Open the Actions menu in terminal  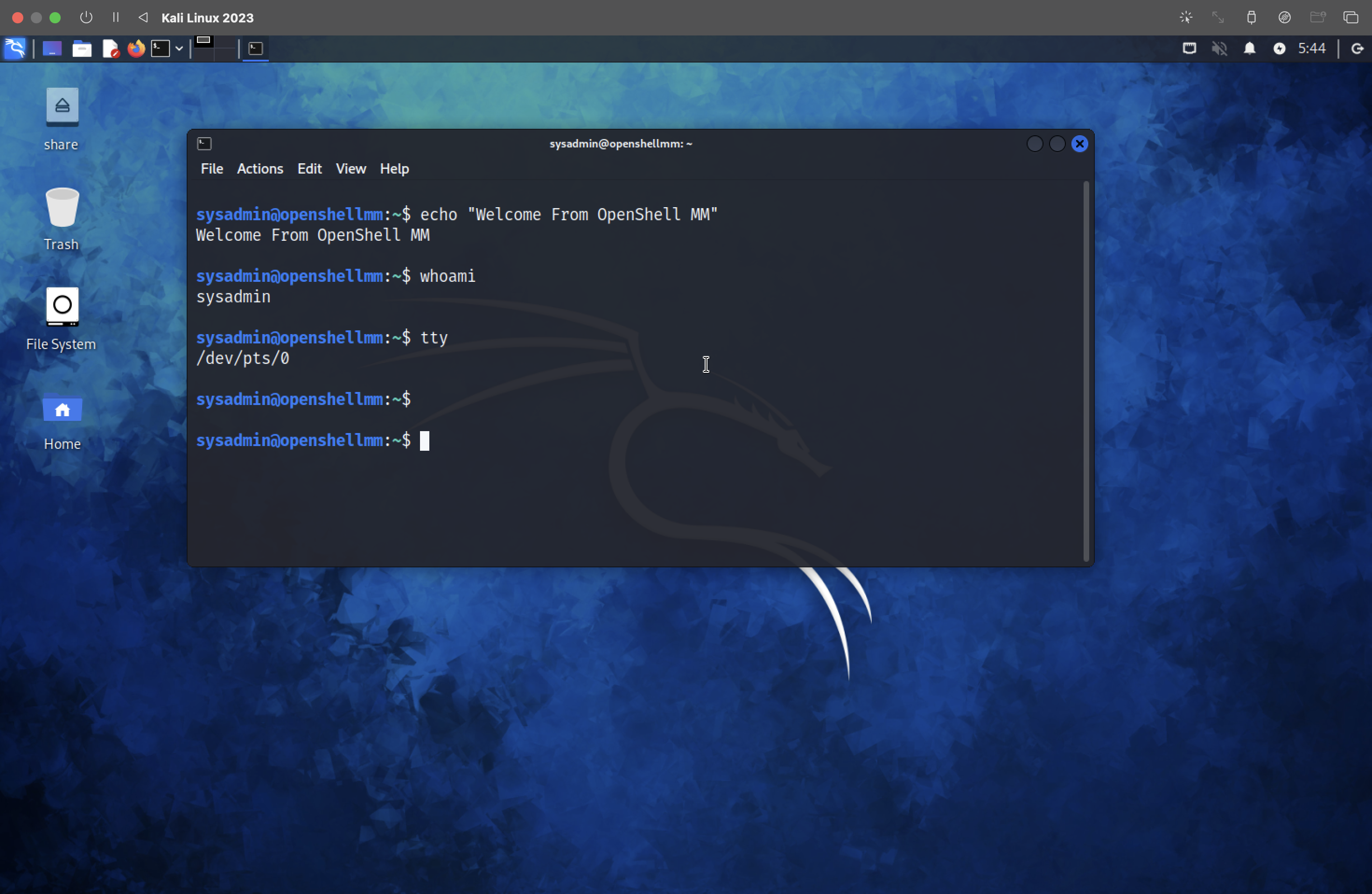pos(260,169)
